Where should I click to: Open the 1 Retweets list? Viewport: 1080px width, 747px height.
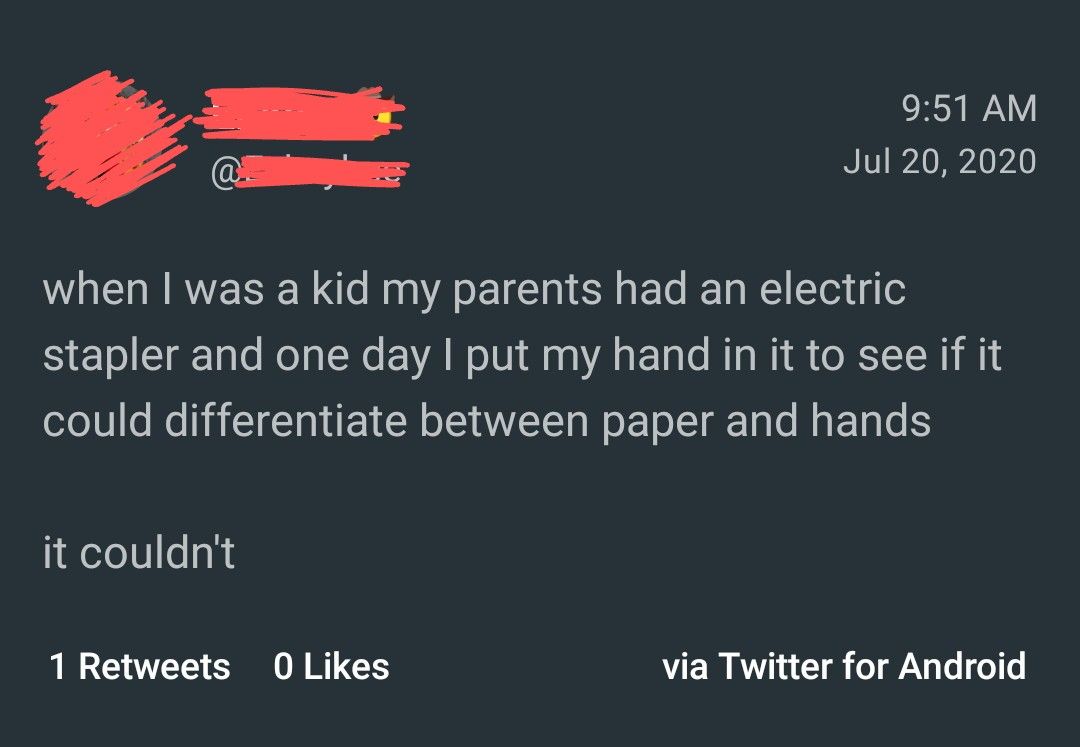pyautogui.click(x=140, y=666)
